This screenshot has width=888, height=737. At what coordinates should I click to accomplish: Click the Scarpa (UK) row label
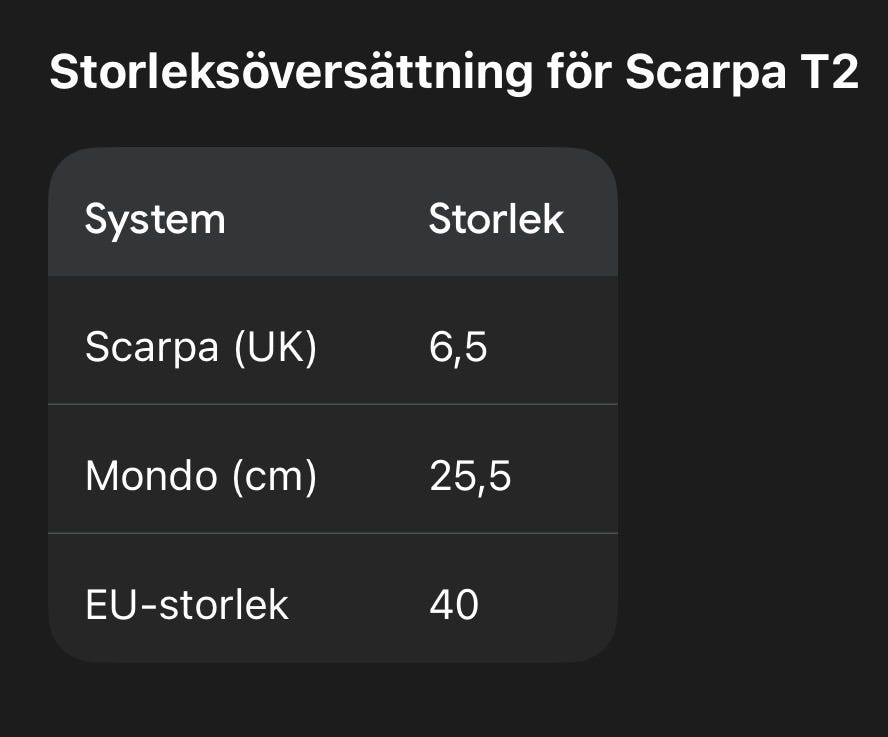200,348
